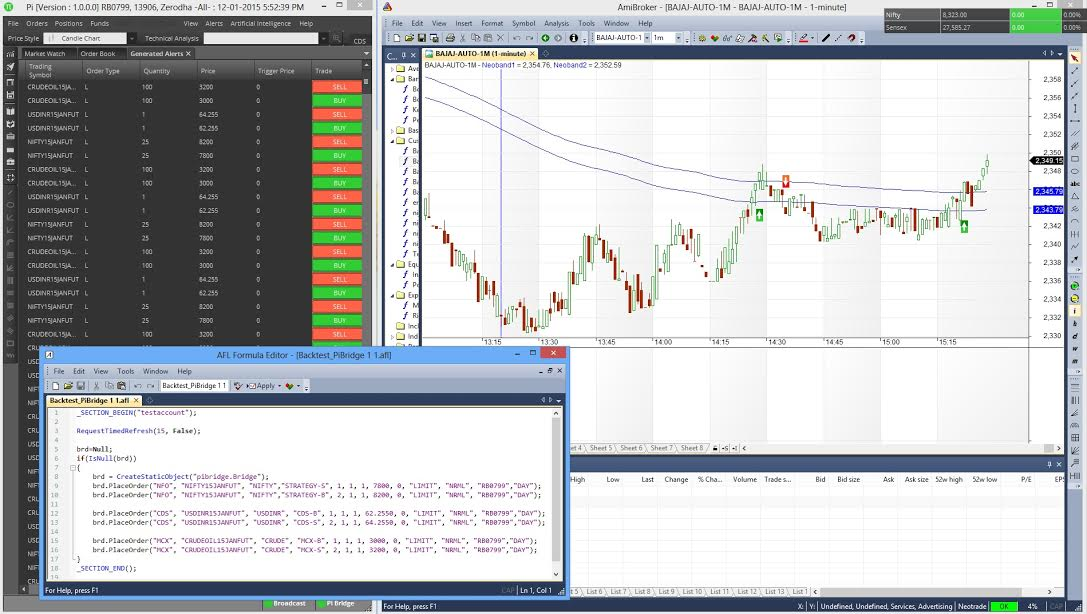The width and height of the screenshot is (1087, 614).
Task: Open Price Style Candle Chart dropdown
Action: point(132,39)
